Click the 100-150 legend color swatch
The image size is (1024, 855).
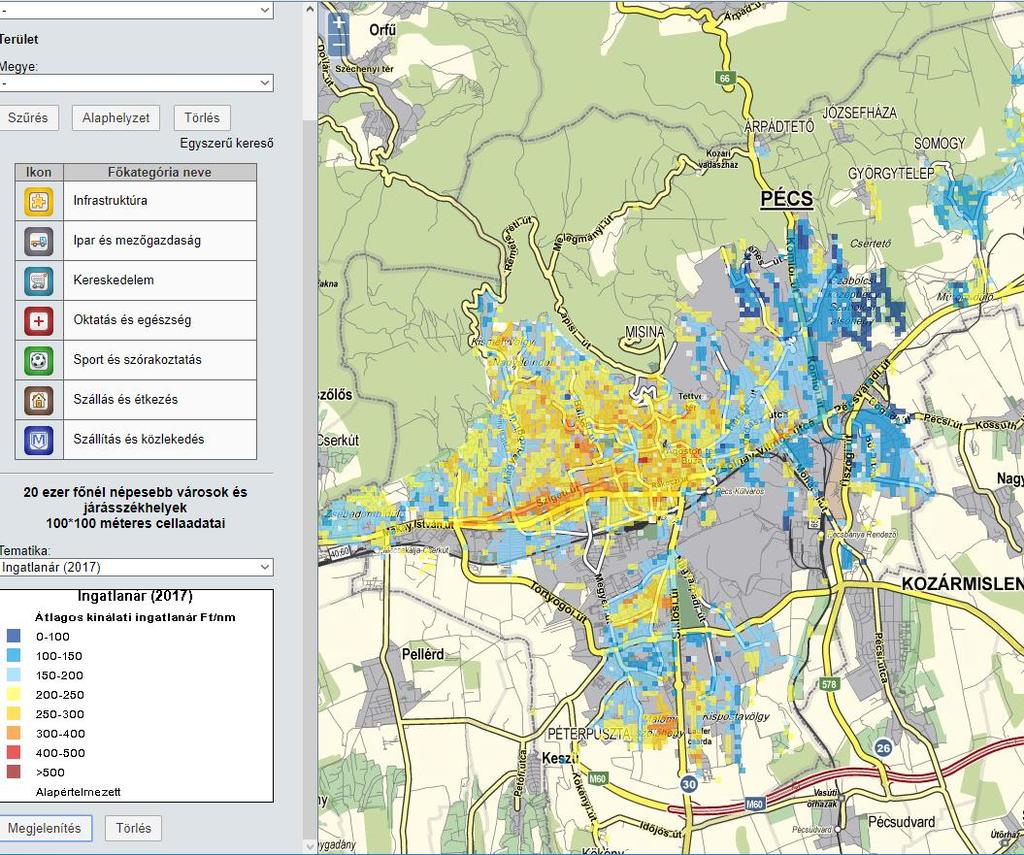pyautogui.click(x=13, y=655)
